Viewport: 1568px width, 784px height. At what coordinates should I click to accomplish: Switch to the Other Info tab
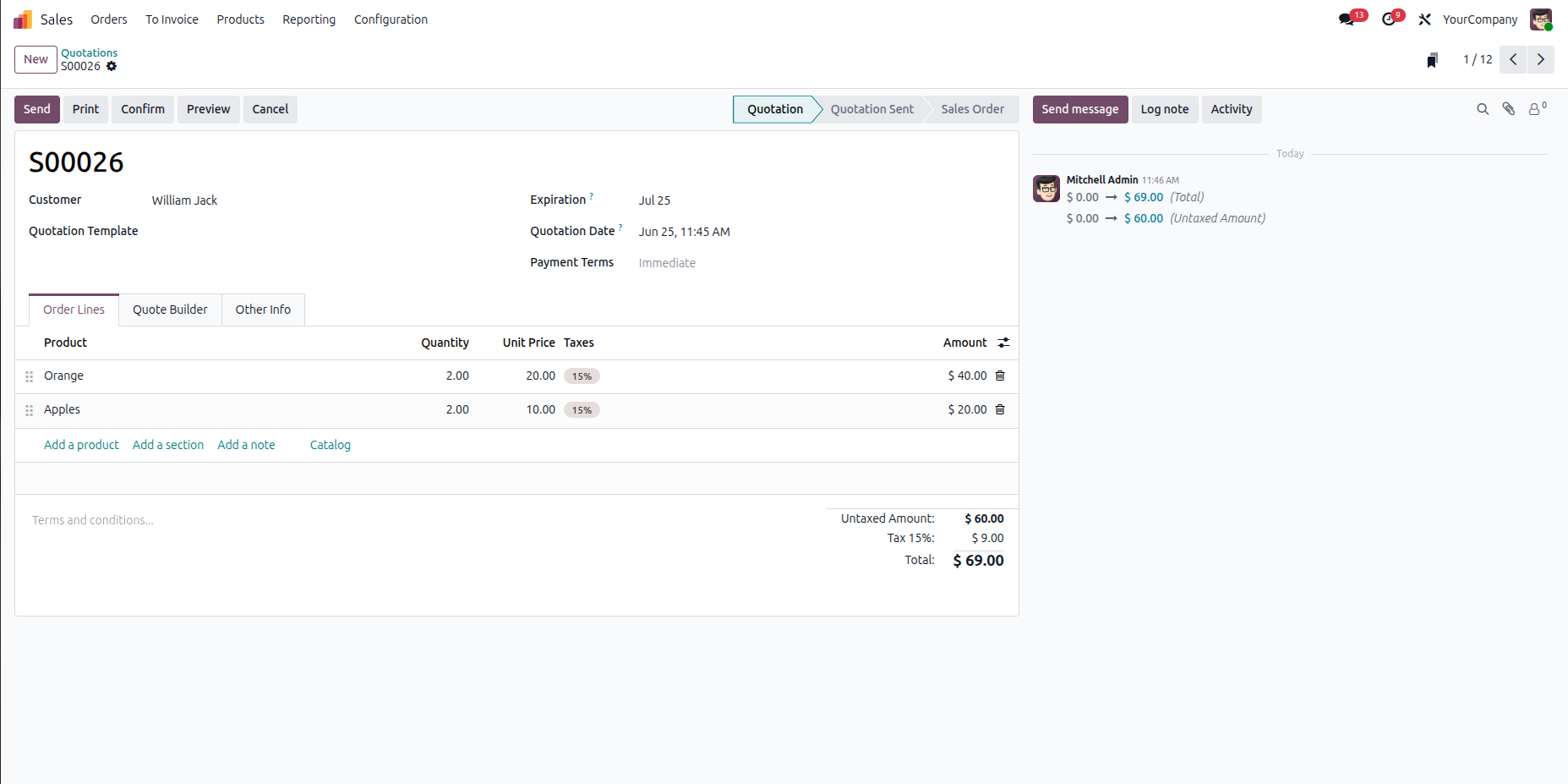[x=263, y=310]
